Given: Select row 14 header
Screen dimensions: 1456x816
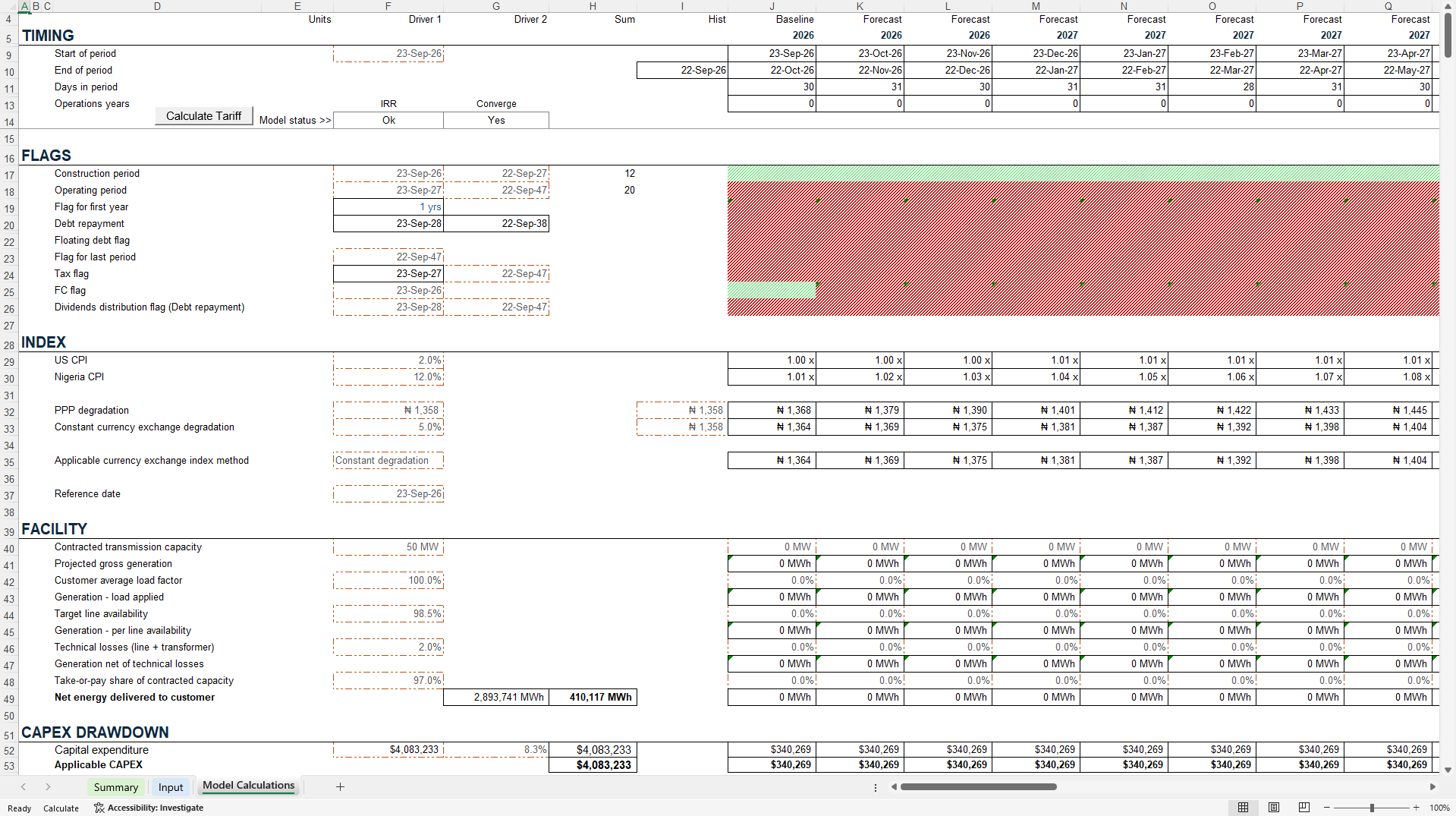Looking at the screenshot, I should [x=9, y=121].
